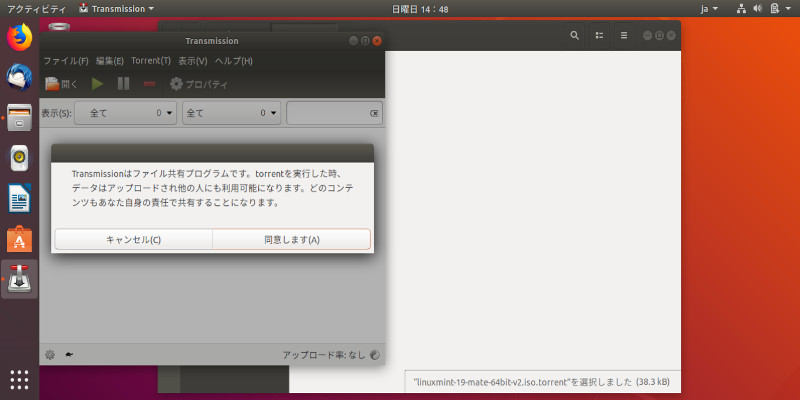Open the Transmission app menu in top bar
This screenshot has width=800, height=400.
point(117,9)
